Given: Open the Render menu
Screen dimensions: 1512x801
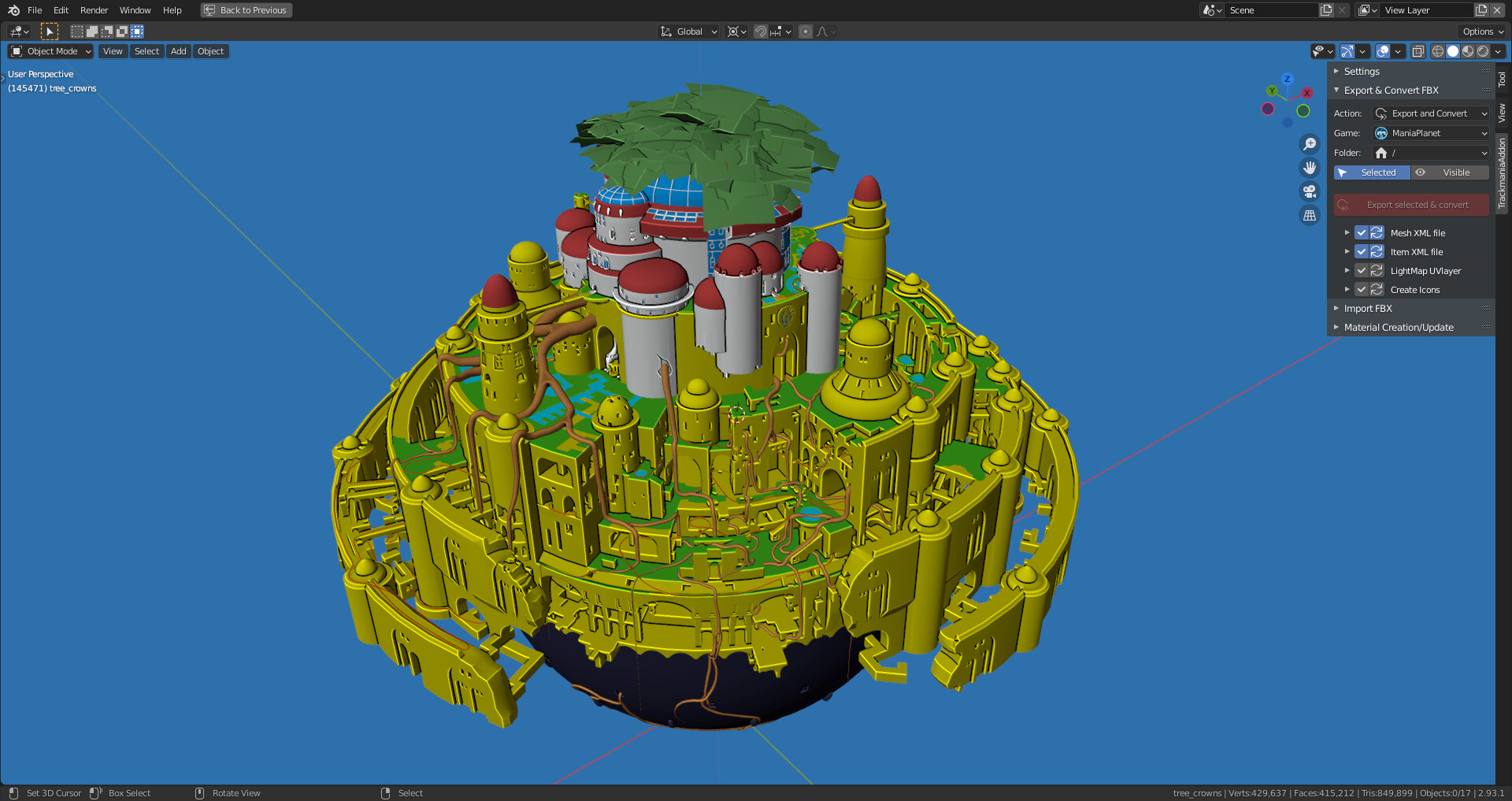Looking at the screenshot, I should point(93,10).
